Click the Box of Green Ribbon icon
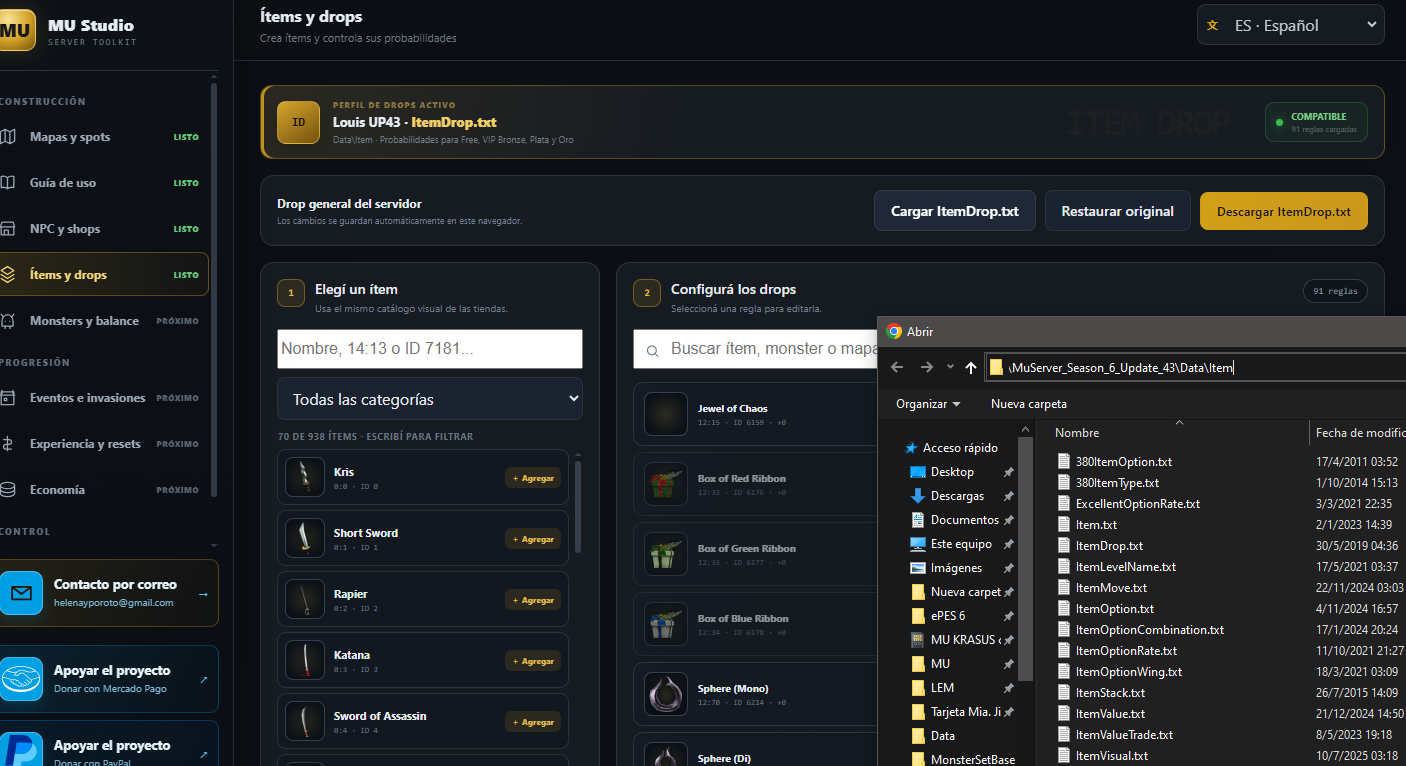 pos(665,554)
